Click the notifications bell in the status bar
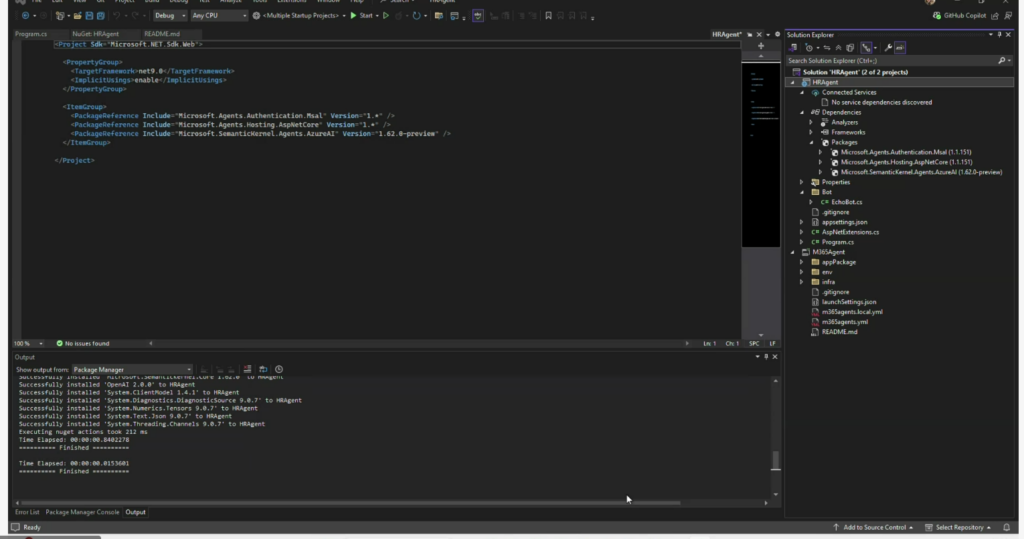 (x=1006, y=527)
